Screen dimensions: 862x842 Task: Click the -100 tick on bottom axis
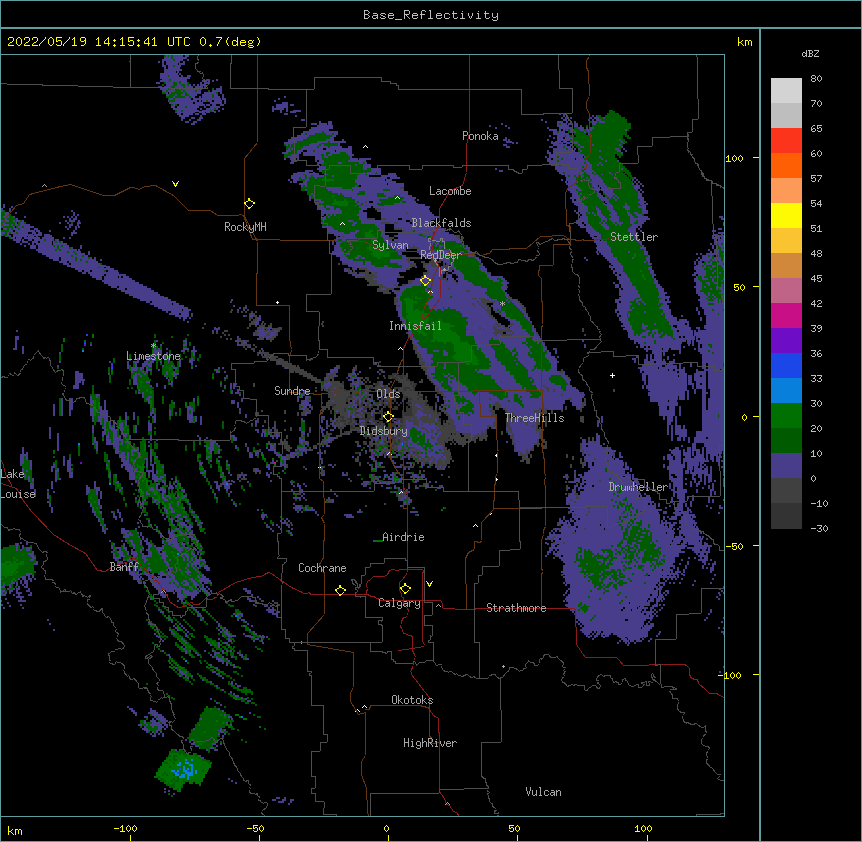click(x=126, y=828)
